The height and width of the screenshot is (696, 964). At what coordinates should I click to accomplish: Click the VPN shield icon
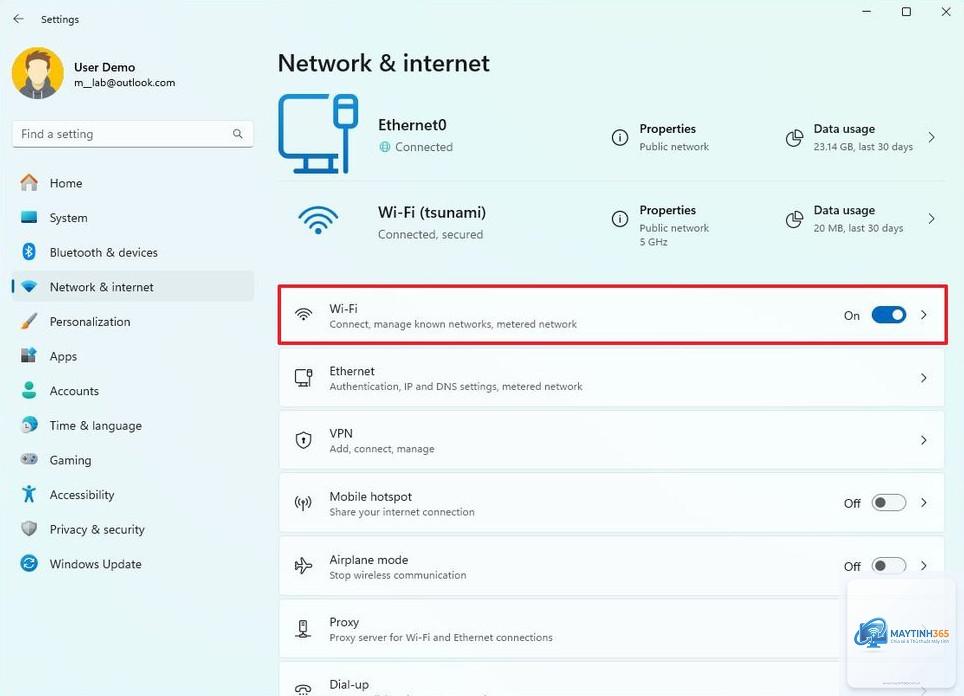point(304,440)
